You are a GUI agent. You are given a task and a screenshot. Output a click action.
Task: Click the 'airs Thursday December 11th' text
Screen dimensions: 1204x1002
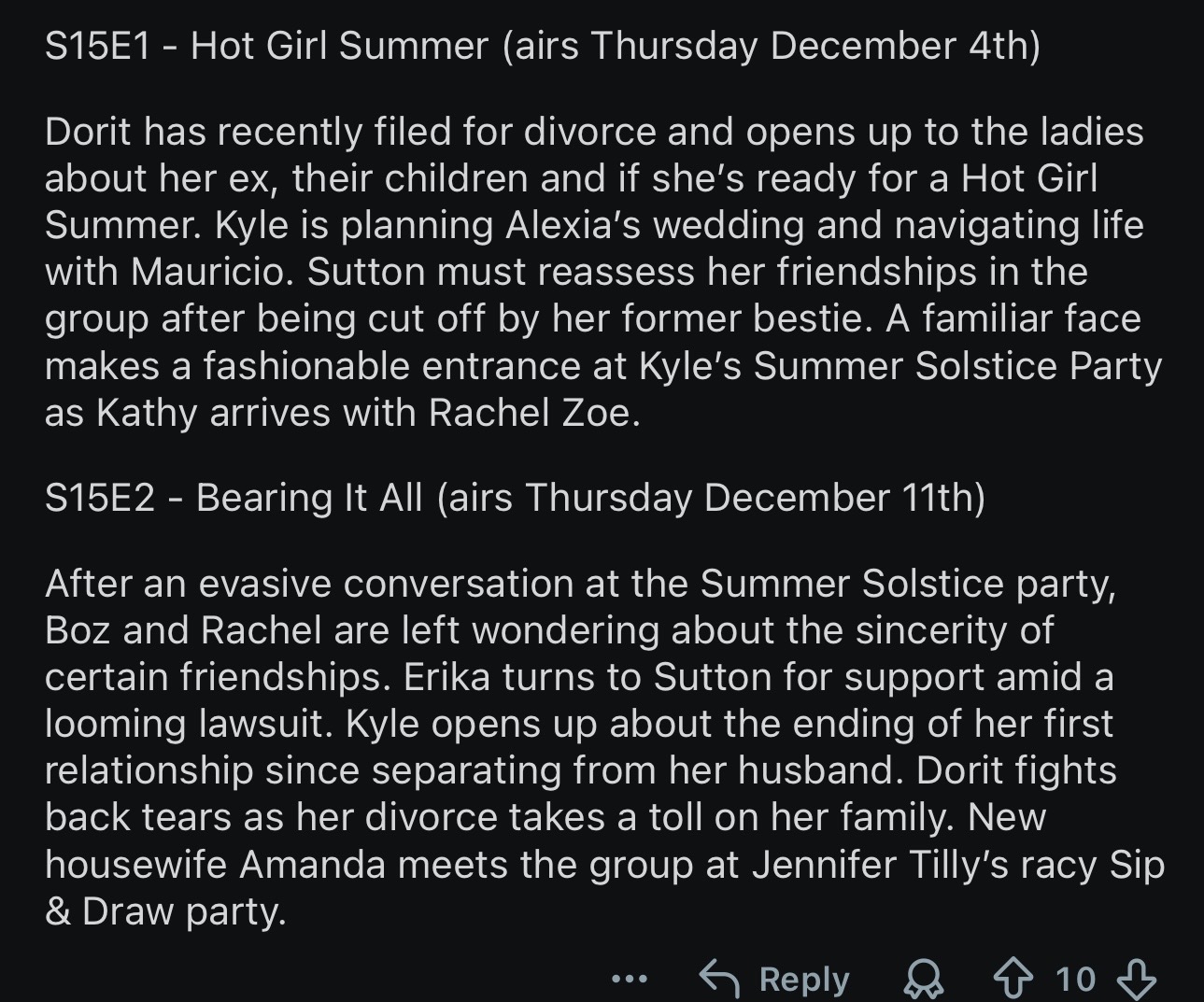[x=710, y=498]
